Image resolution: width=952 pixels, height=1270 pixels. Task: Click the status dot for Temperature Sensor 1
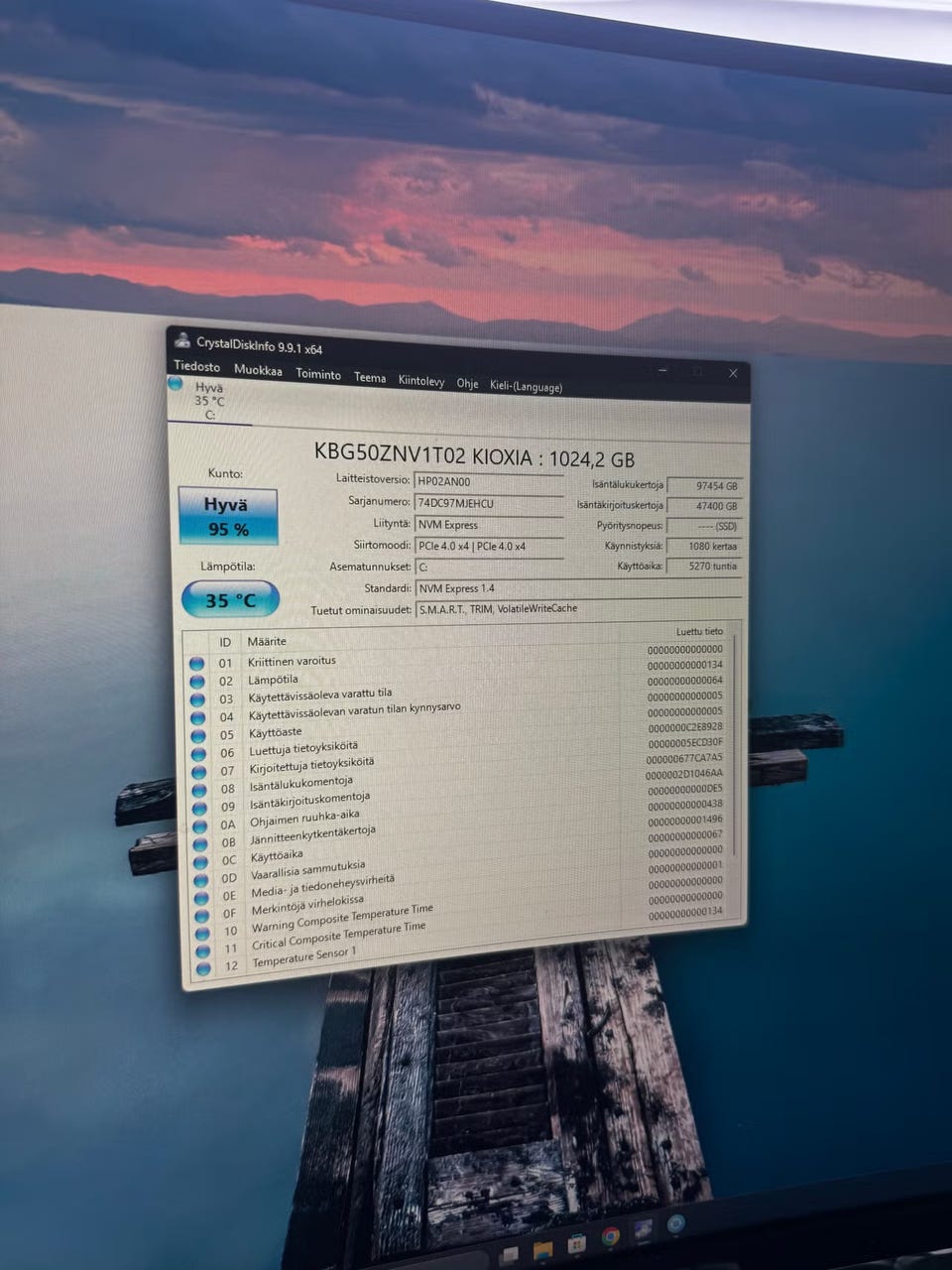[x=203, y=968]
